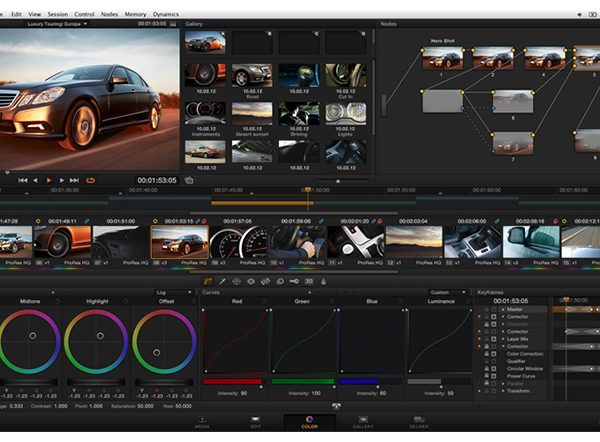
Task: Toggle auto-keyframe on first Corrector row
Action: (494, 317)
